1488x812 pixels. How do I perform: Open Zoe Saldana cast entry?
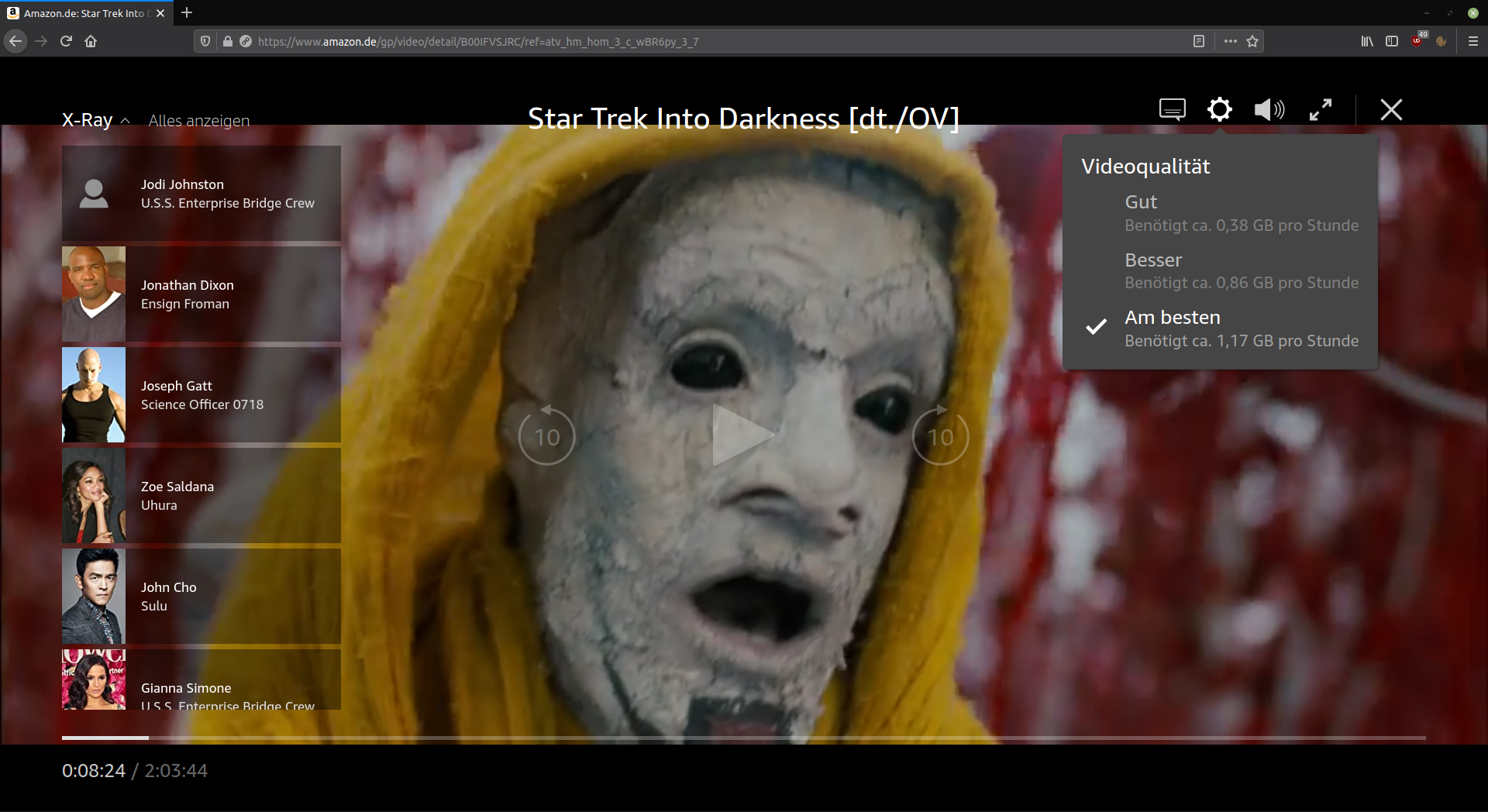[201, 496]
